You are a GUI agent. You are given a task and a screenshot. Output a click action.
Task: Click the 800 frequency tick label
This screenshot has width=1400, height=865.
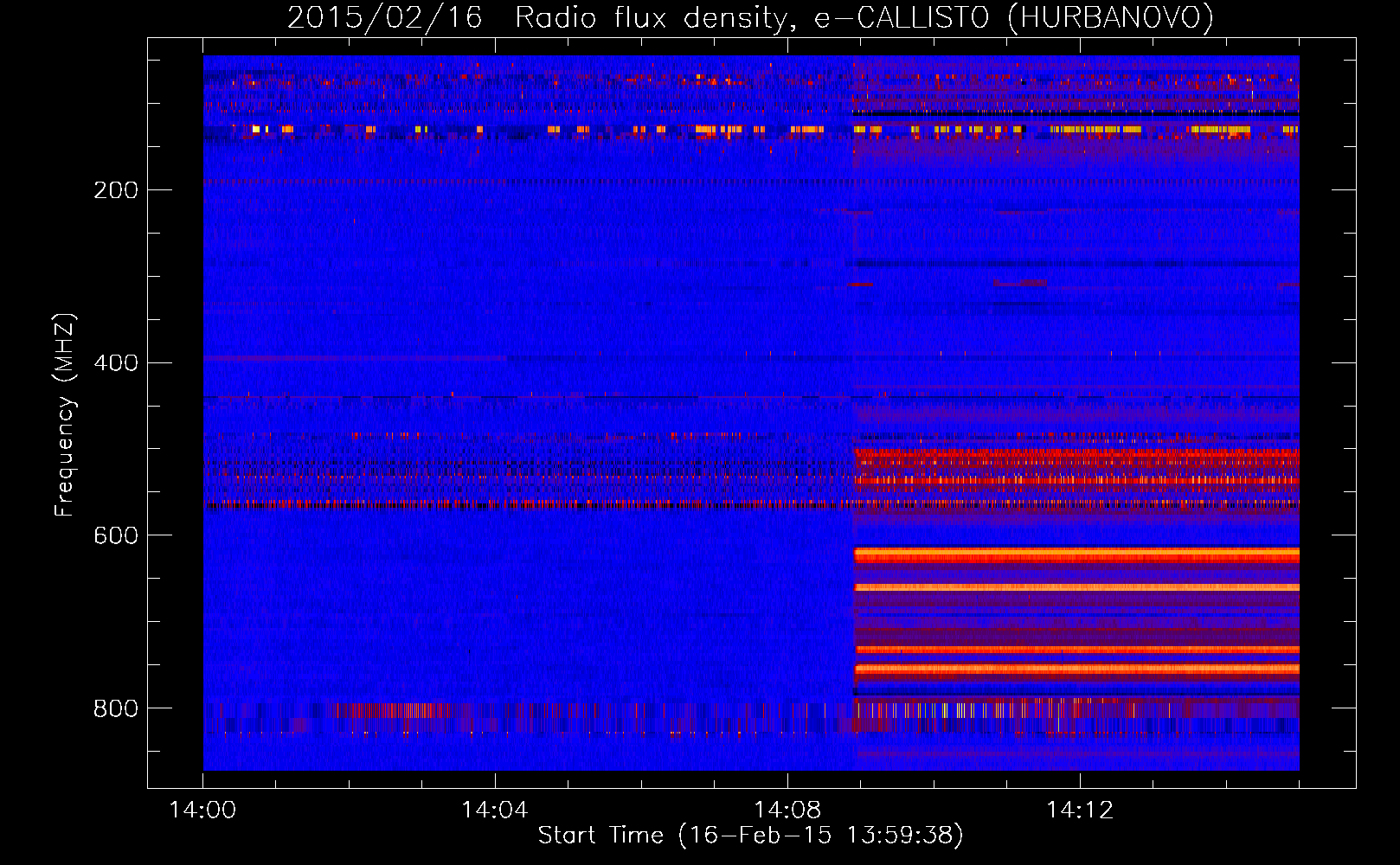click(115, 708)
